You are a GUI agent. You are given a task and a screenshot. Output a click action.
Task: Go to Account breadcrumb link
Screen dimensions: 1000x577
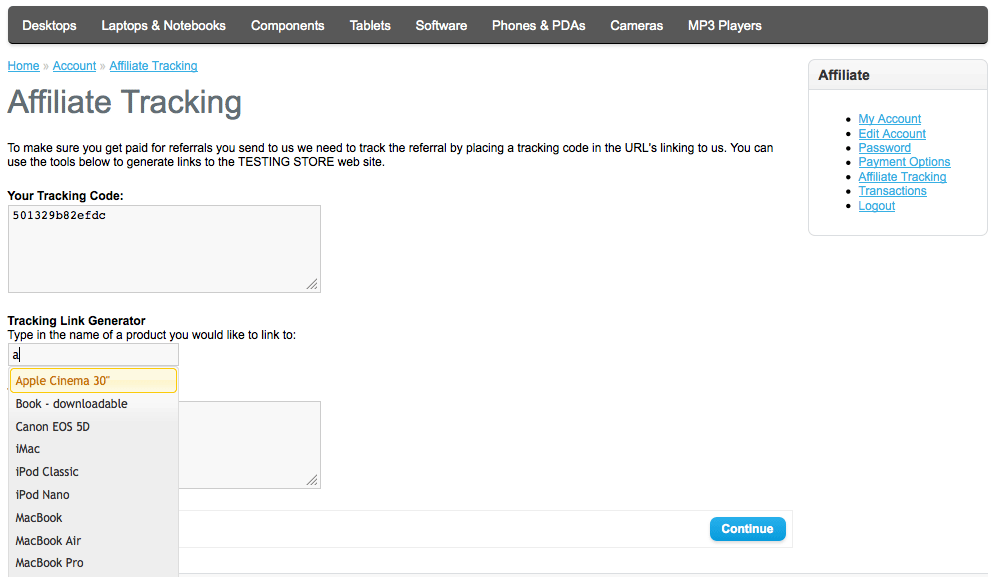tap(74, 66)
